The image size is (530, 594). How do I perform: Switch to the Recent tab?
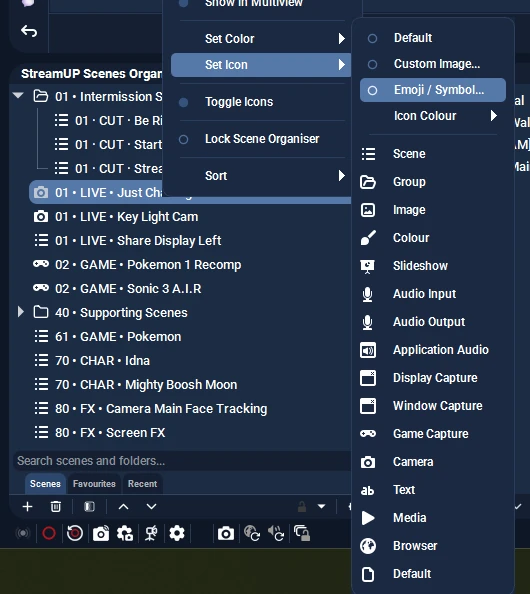(142, 484)
